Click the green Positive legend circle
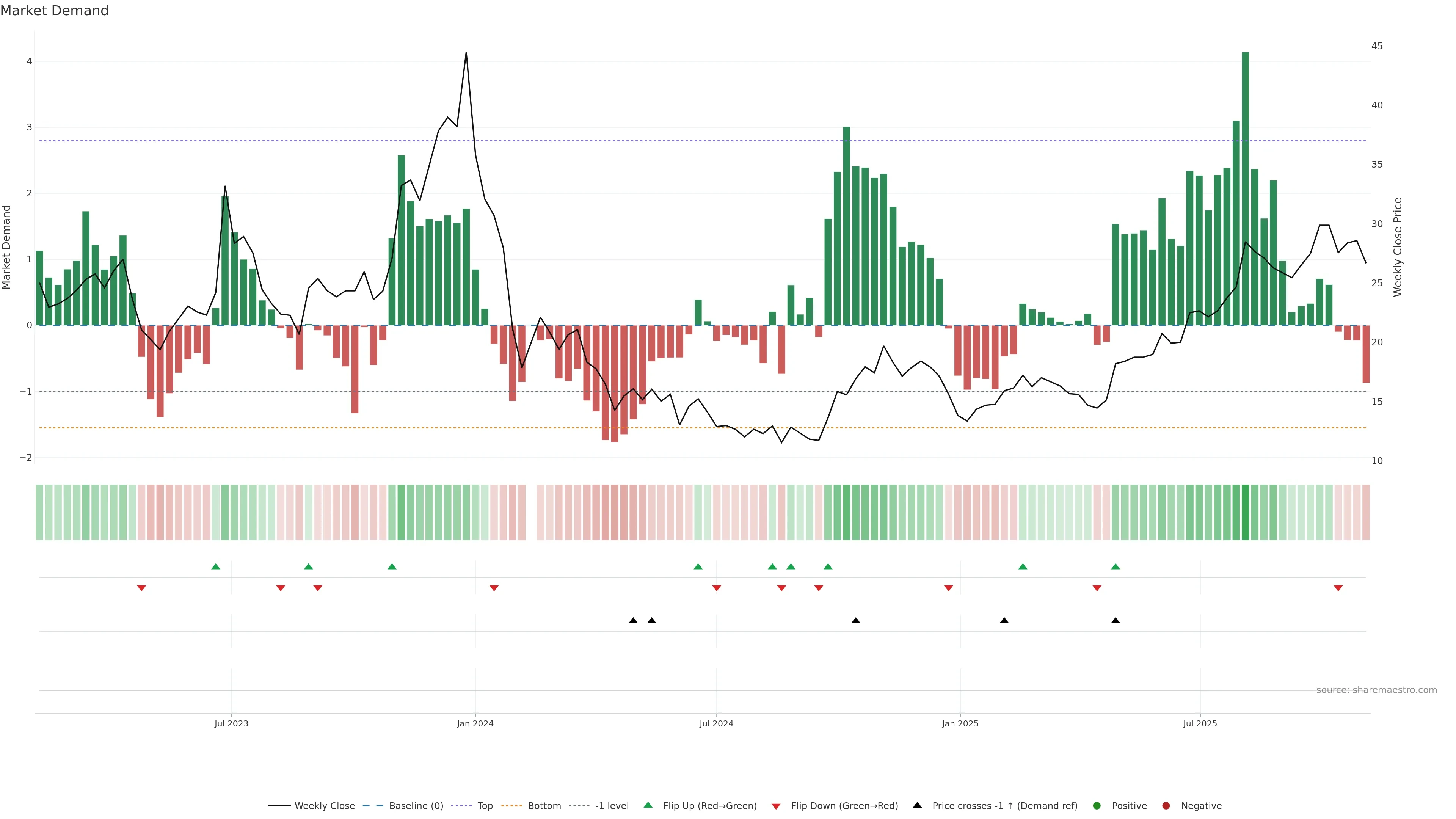The height and width of the screenshot is (819, 1456). 1097,805
